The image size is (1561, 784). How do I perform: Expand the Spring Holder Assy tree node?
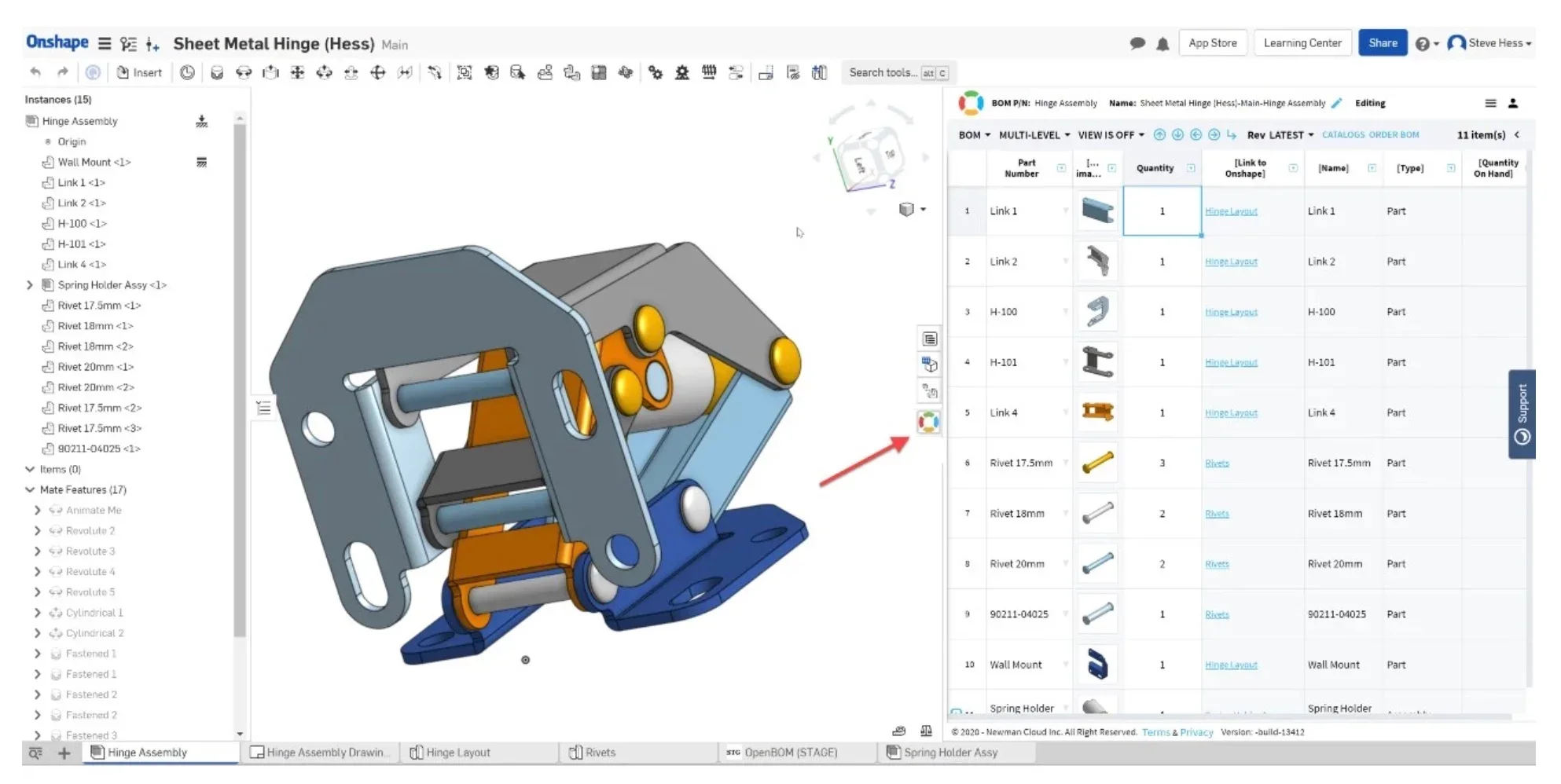click(30, 285)
